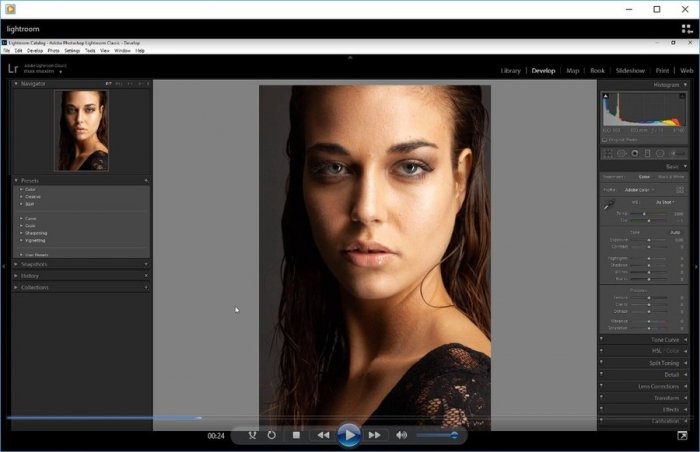Switch to the Library module
This screenshot has width=700, height=452.
coord(510,71)
